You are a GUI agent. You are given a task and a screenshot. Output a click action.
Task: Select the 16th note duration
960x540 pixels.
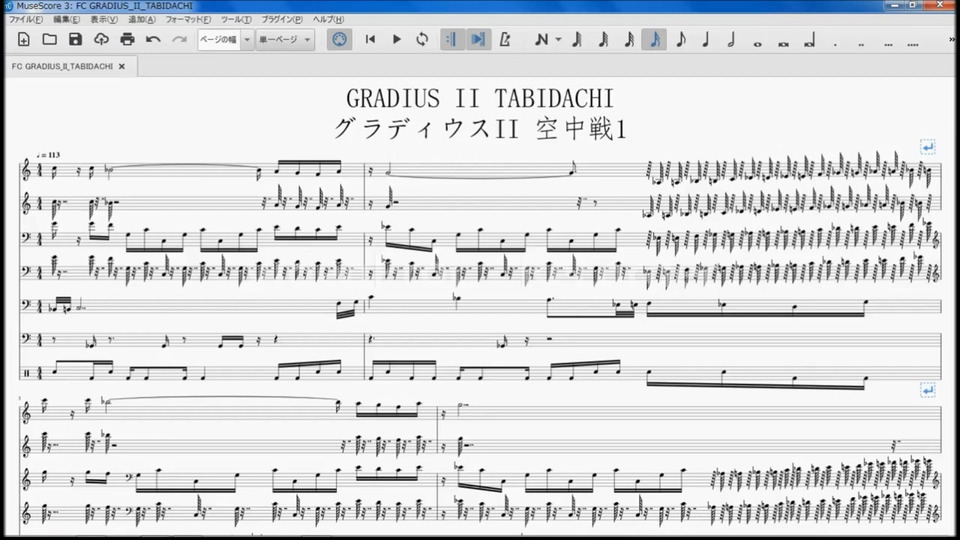click(629, 40)
